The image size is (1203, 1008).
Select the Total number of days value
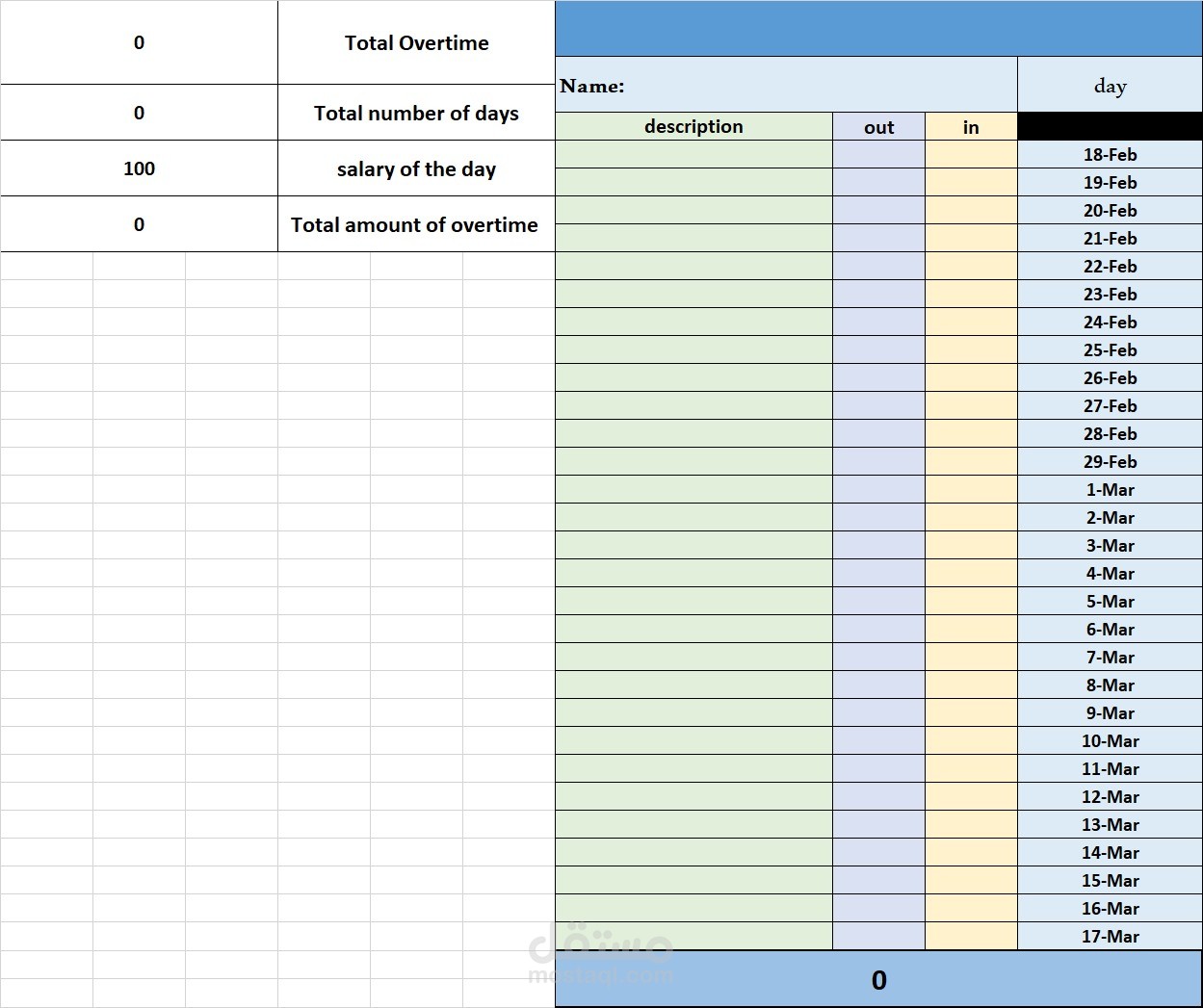click(139, 113)
